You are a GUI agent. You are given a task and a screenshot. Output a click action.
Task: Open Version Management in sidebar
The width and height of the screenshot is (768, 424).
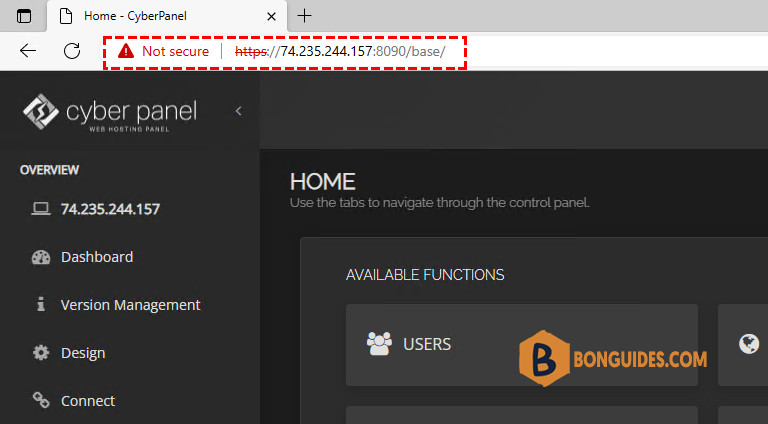(x=130, y=305)
